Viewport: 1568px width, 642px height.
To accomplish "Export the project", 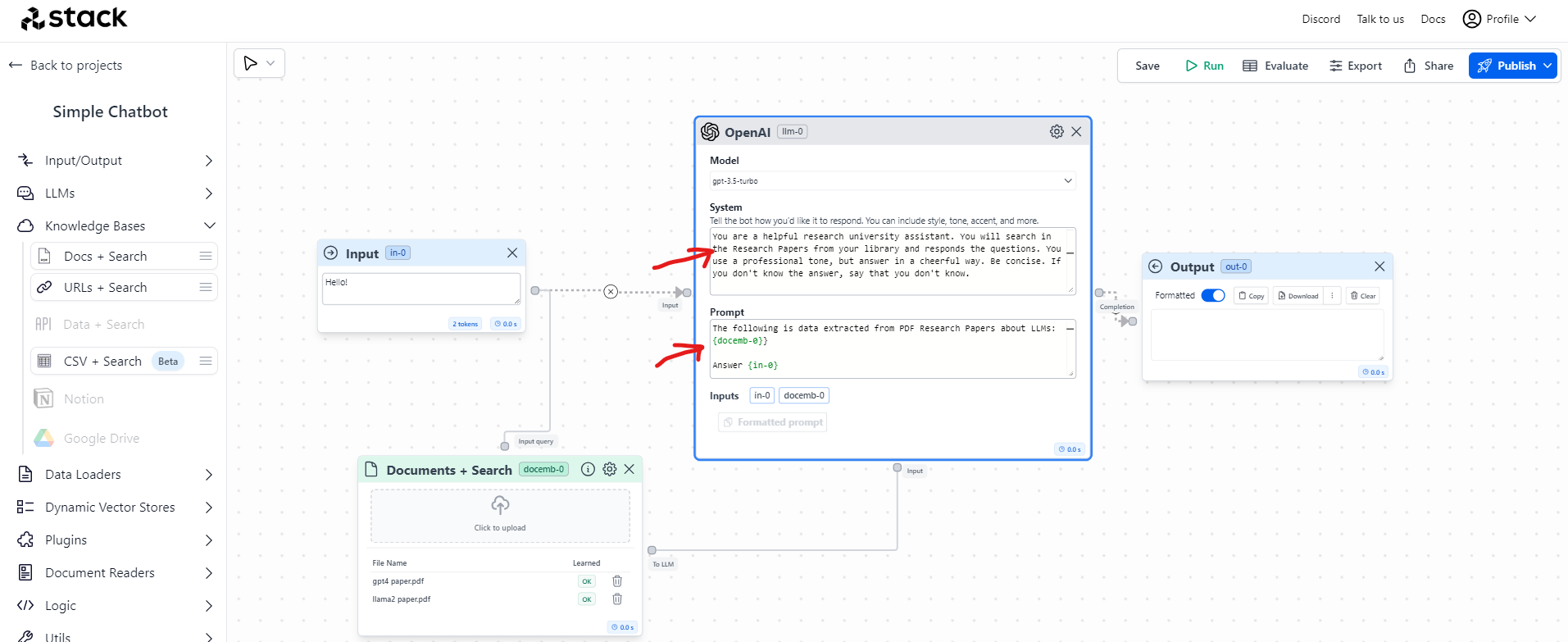I will tap(1356, 66).
